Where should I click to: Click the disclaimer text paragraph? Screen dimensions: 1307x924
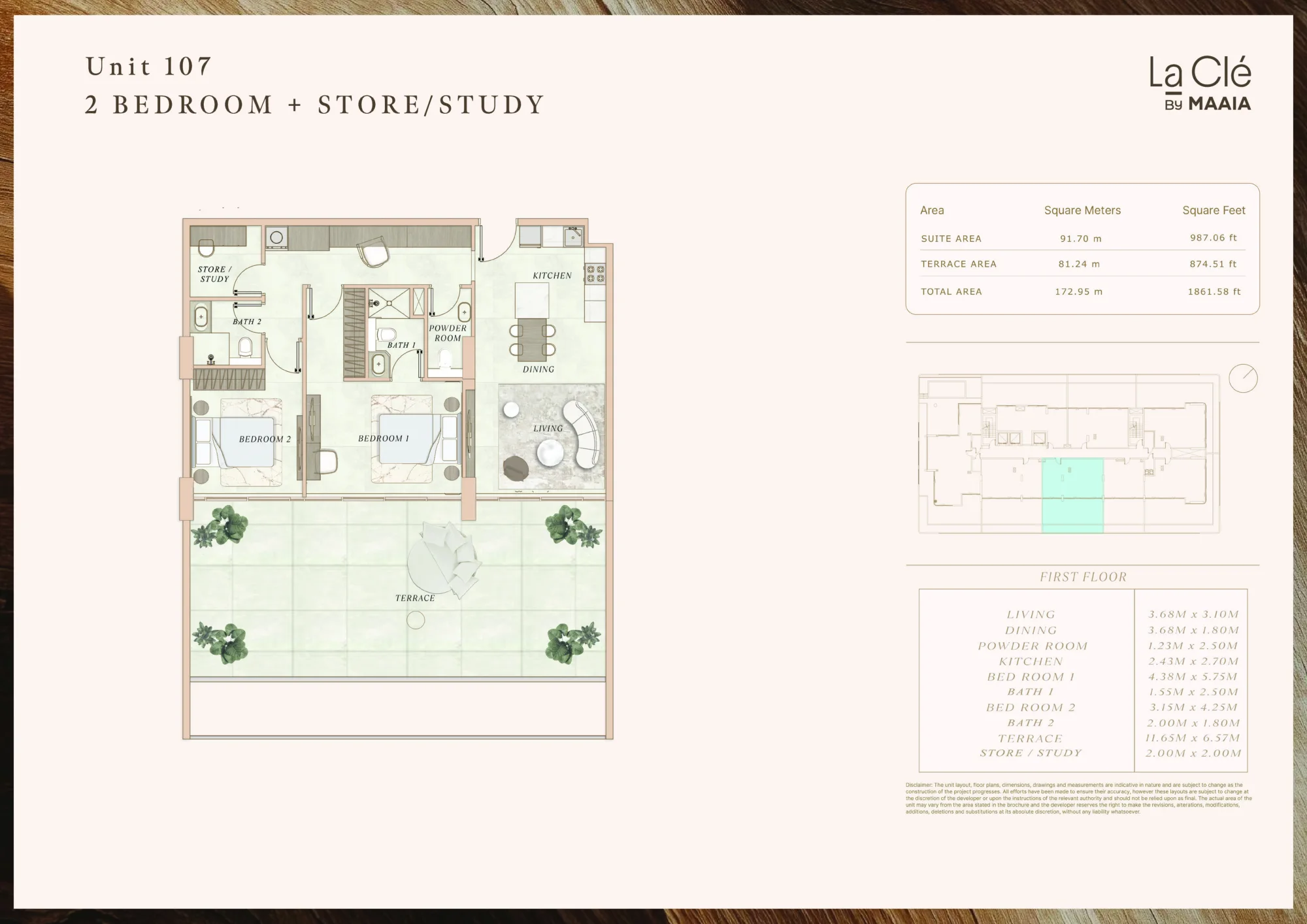[x=1078, y=798]
